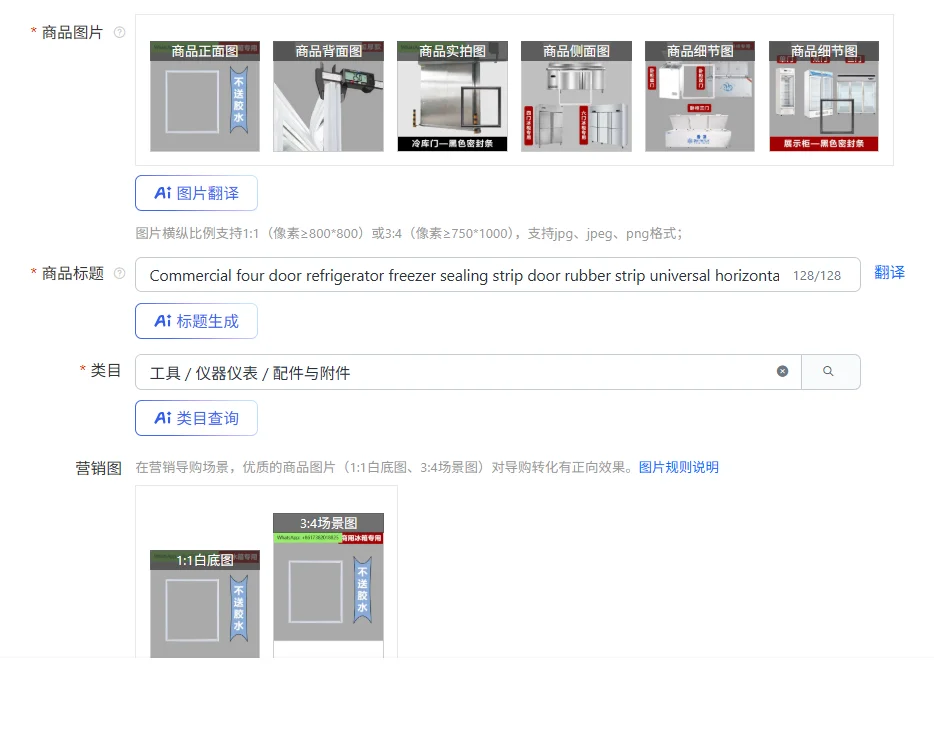Click the 128/128 character counter

tap(817, 276)
